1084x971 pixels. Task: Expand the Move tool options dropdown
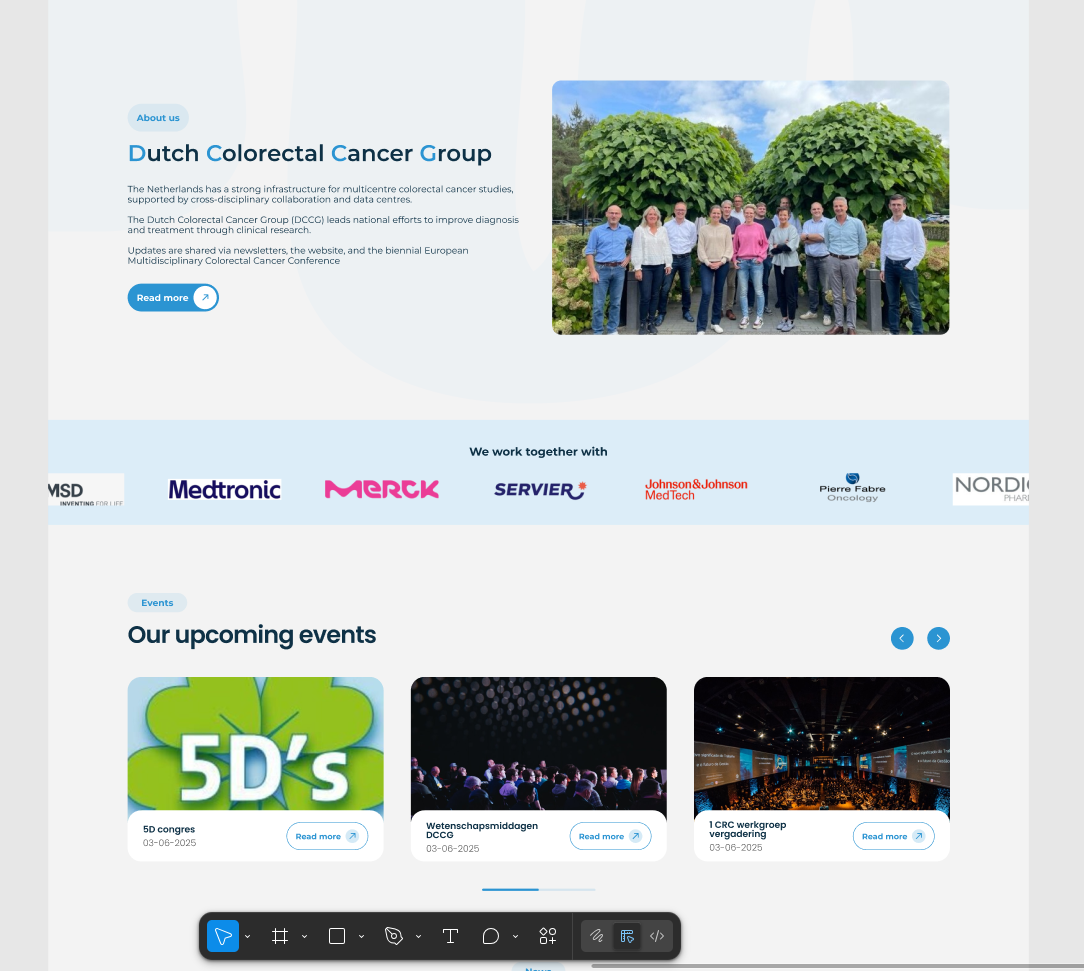tap(248, 937)
